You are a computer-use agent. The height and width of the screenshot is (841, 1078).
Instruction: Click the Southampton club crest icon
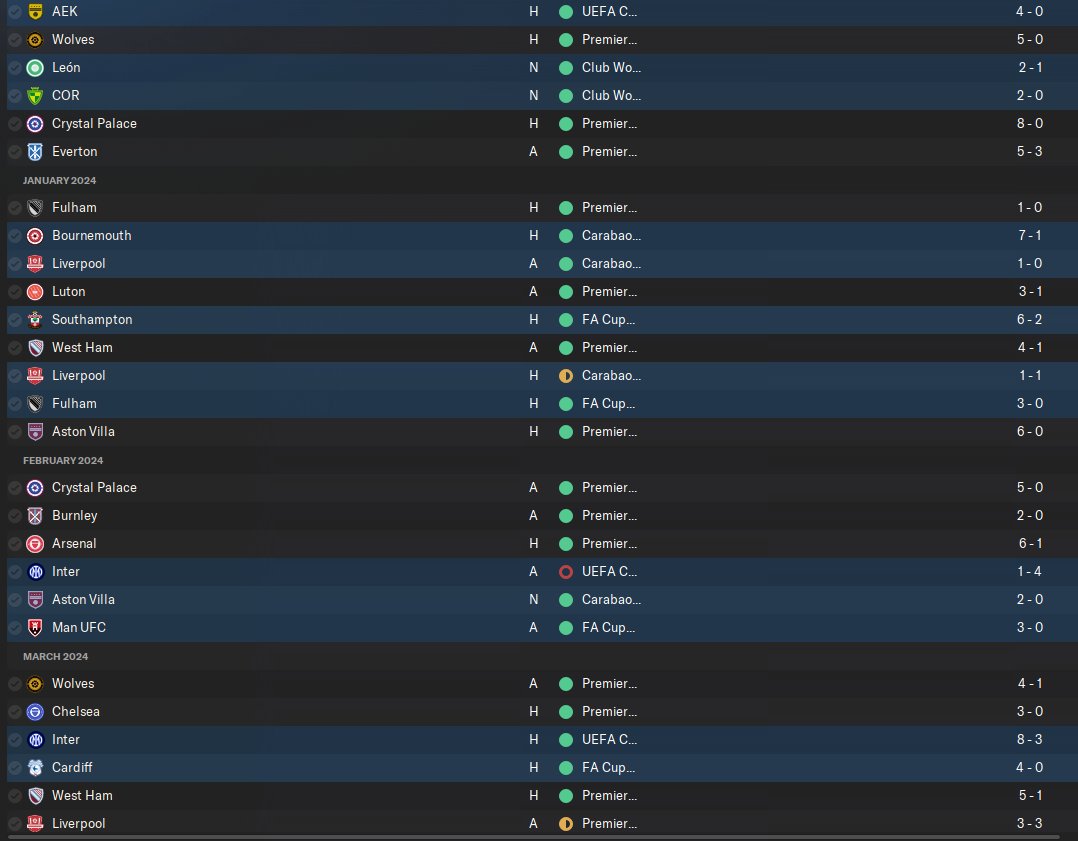[35, 320]
